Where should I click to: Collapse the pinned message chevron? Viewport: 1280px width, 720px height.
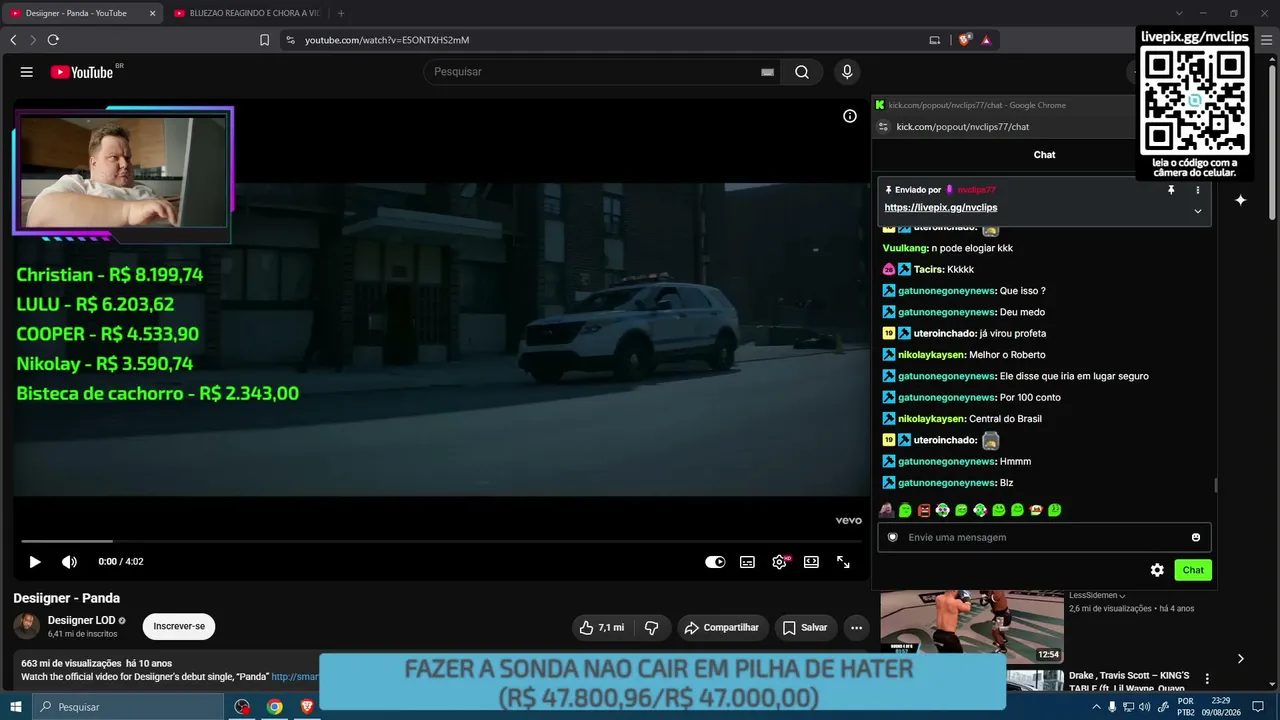click(1198, 211)
